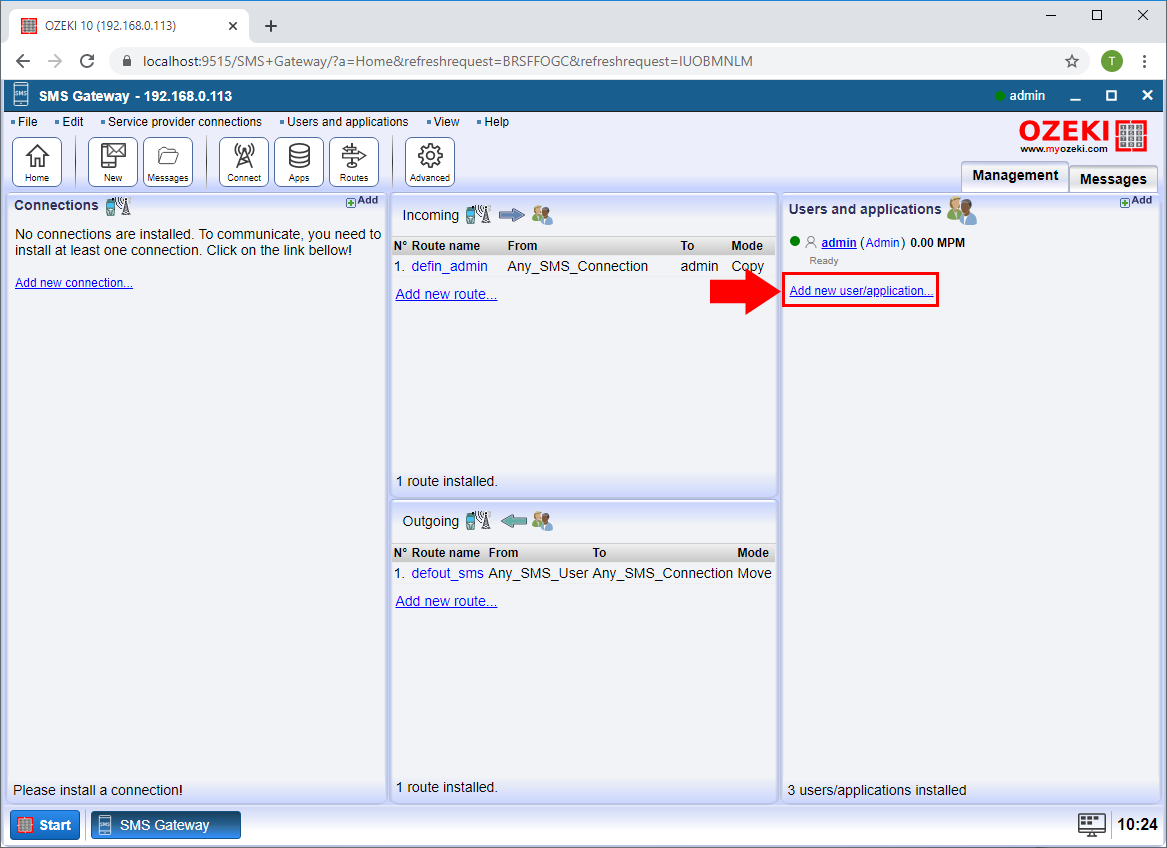Bookmark this page with the star icon
This screenshot has width=1167, height=848.
1072,61
